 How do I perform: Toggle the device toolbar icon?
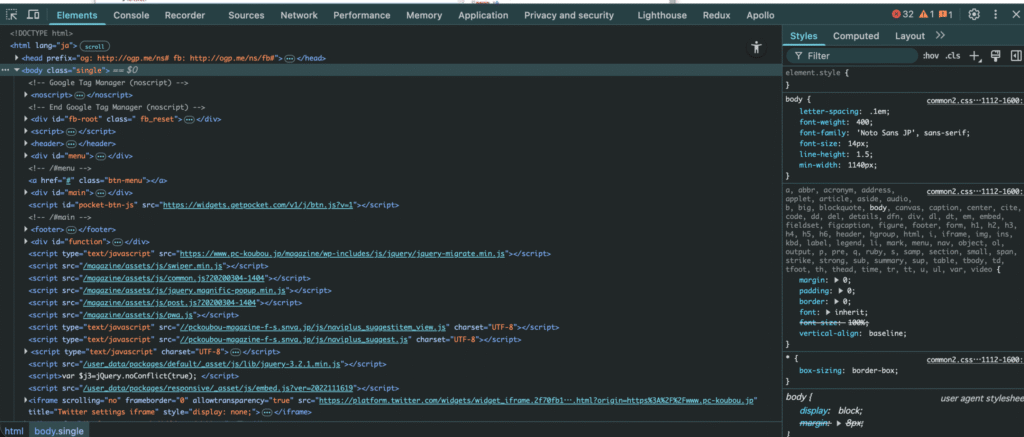33,15
